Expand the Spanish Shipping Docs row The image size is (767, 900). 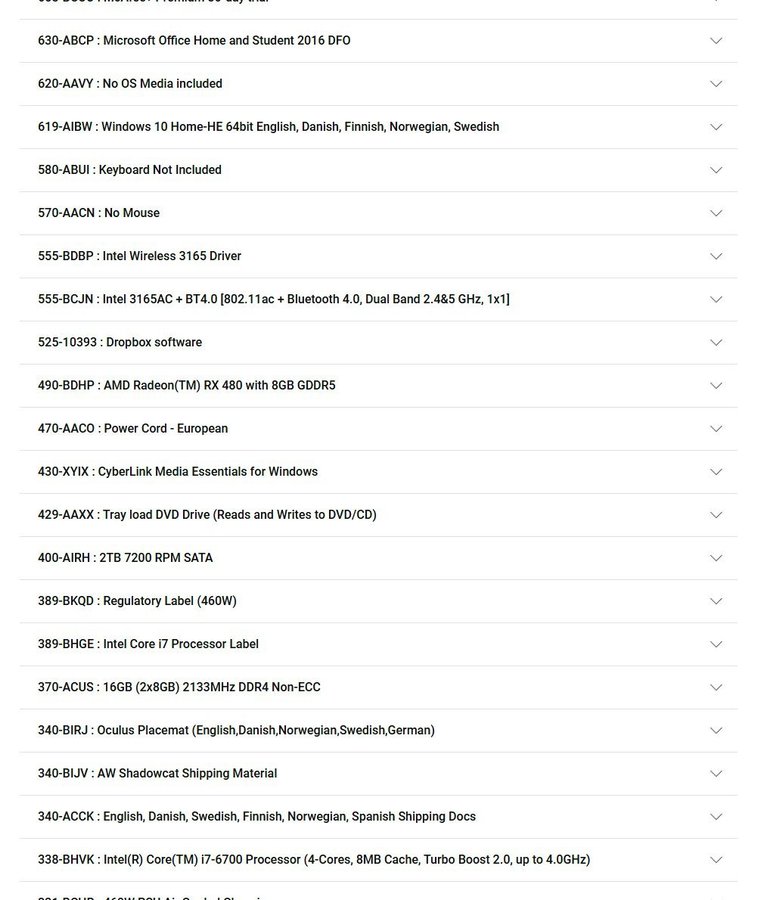coord(716,816)
